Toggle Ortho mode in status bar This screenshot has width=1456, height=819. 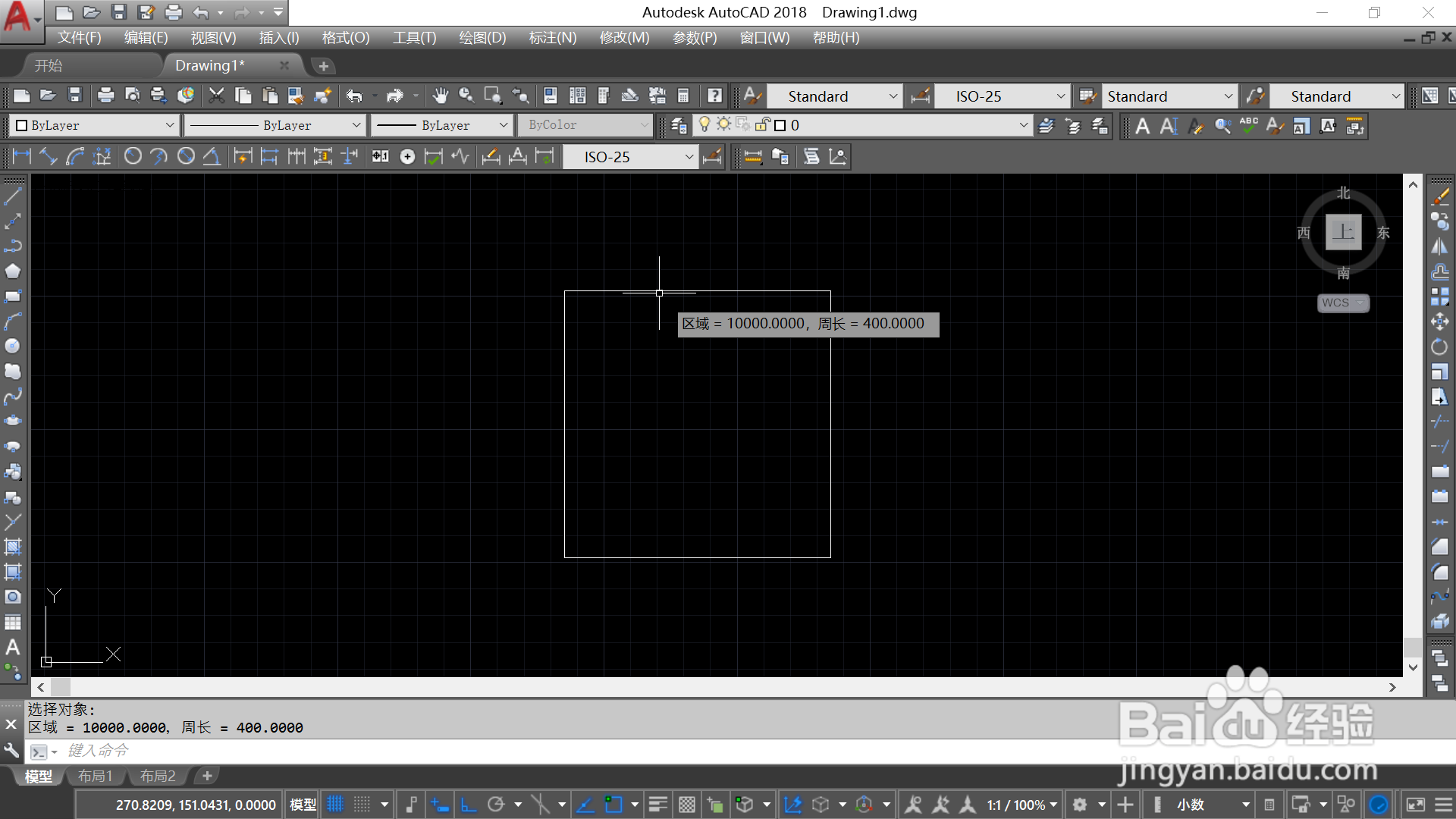coord(469,805)
